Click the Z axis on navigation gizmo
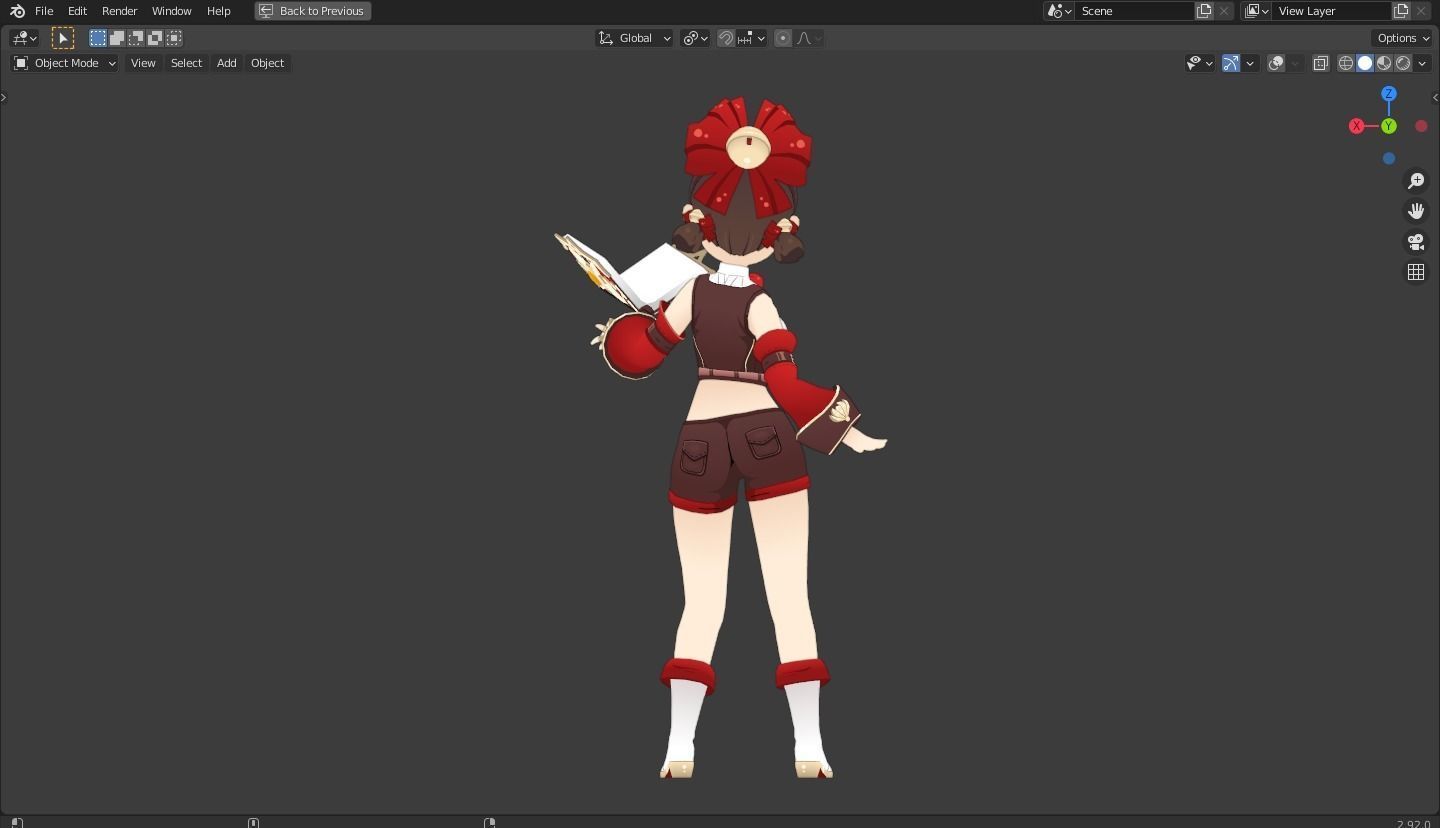 pyautogui.click(x=1388, y=93)
